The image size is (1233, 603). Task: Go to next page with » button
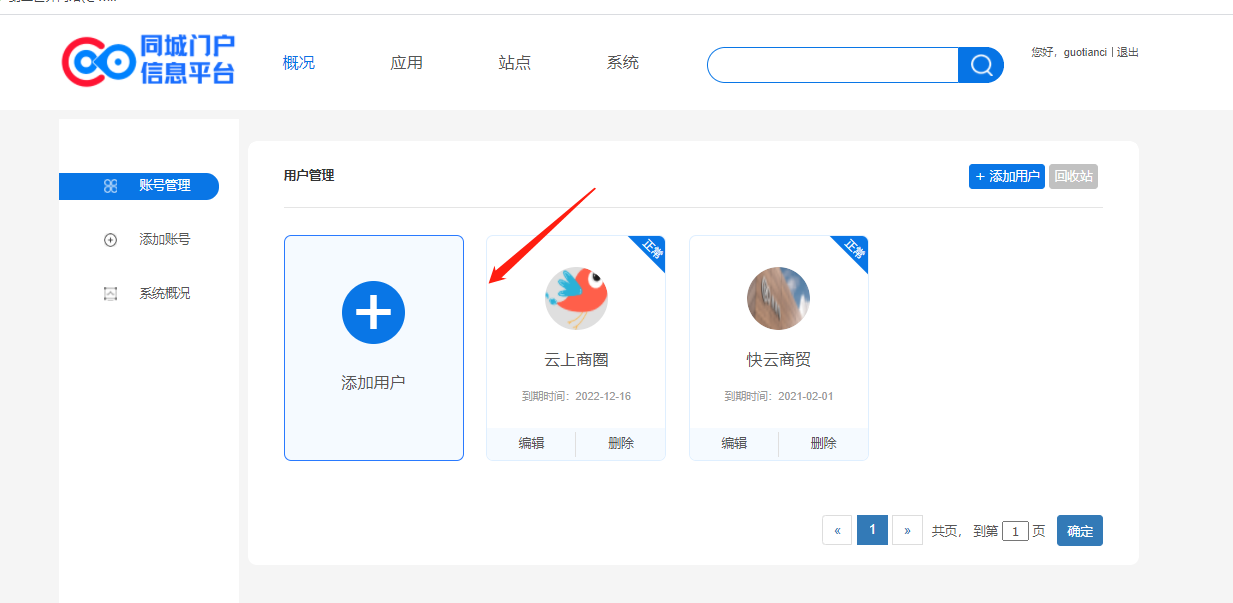coord(907,531)
